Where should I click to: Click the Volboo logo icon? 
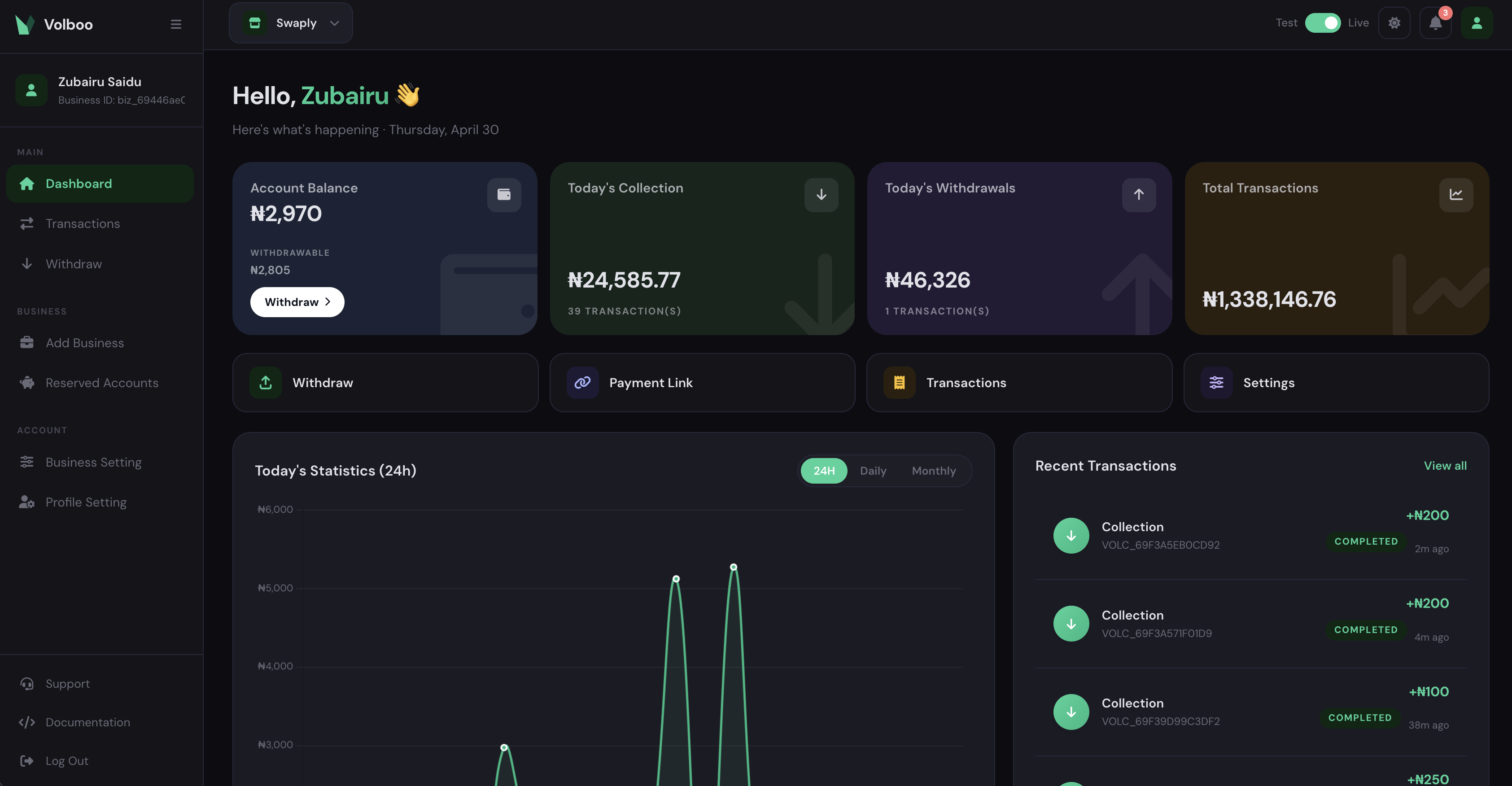click(25, 24)
